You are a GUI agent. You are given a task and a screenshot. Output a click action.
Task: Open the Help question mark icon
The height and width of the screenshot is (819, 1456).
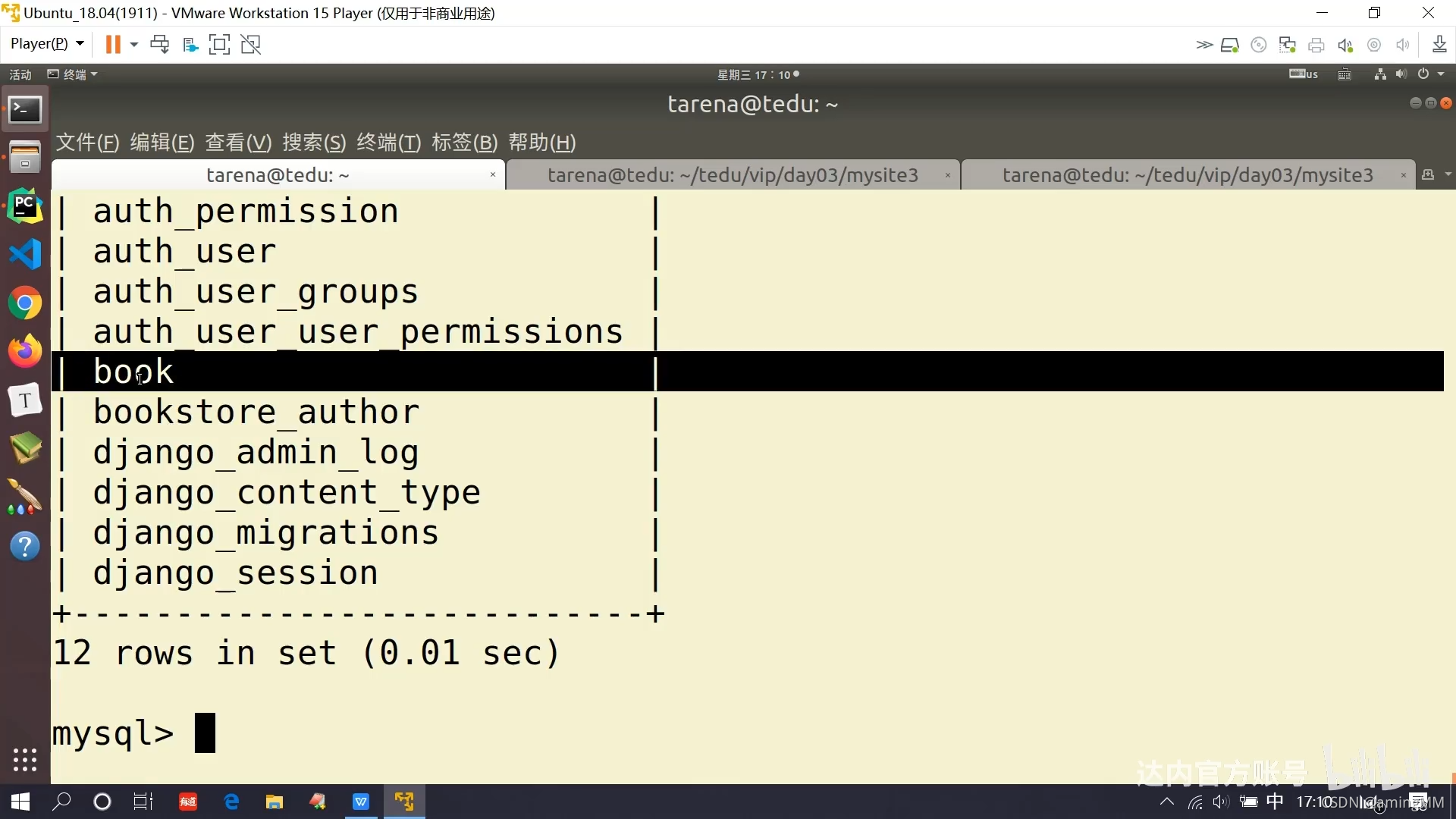tap(25, 546)
